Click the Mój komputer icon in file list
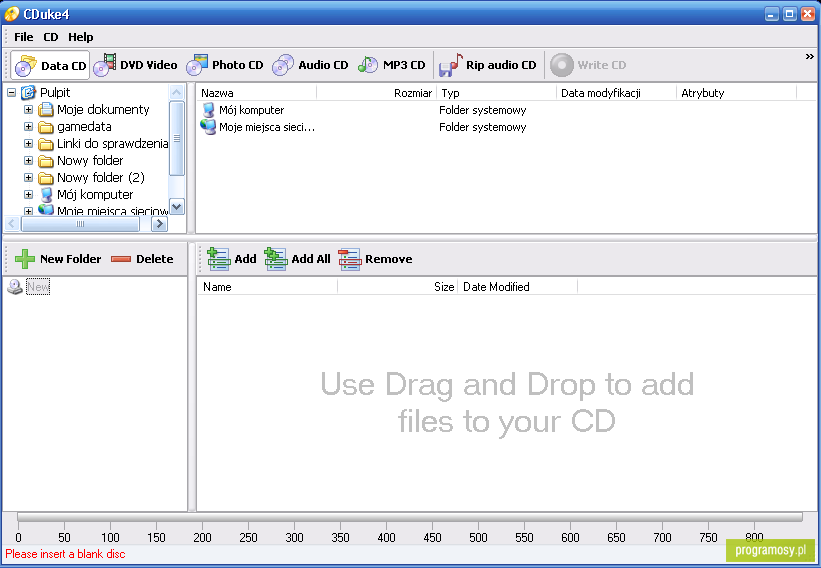The image size is (821, 568). click(x=208, y=110)
